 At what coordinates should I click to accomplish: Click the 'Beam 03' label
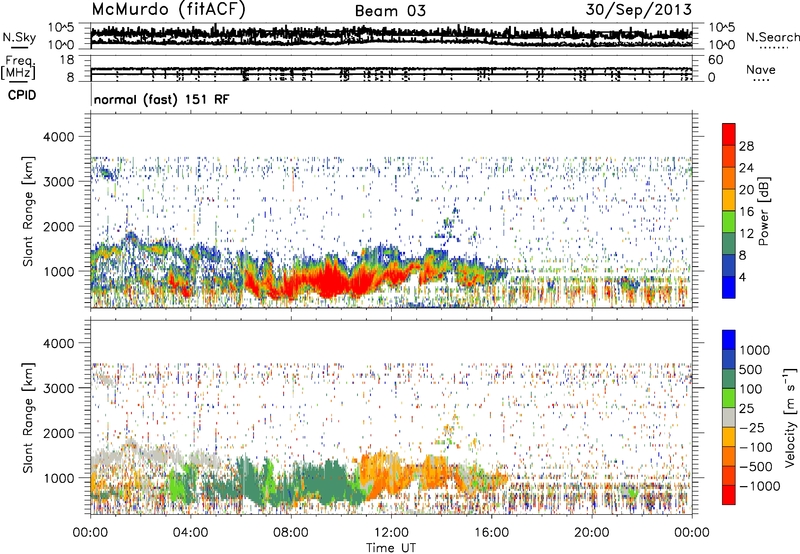[390, 11]
